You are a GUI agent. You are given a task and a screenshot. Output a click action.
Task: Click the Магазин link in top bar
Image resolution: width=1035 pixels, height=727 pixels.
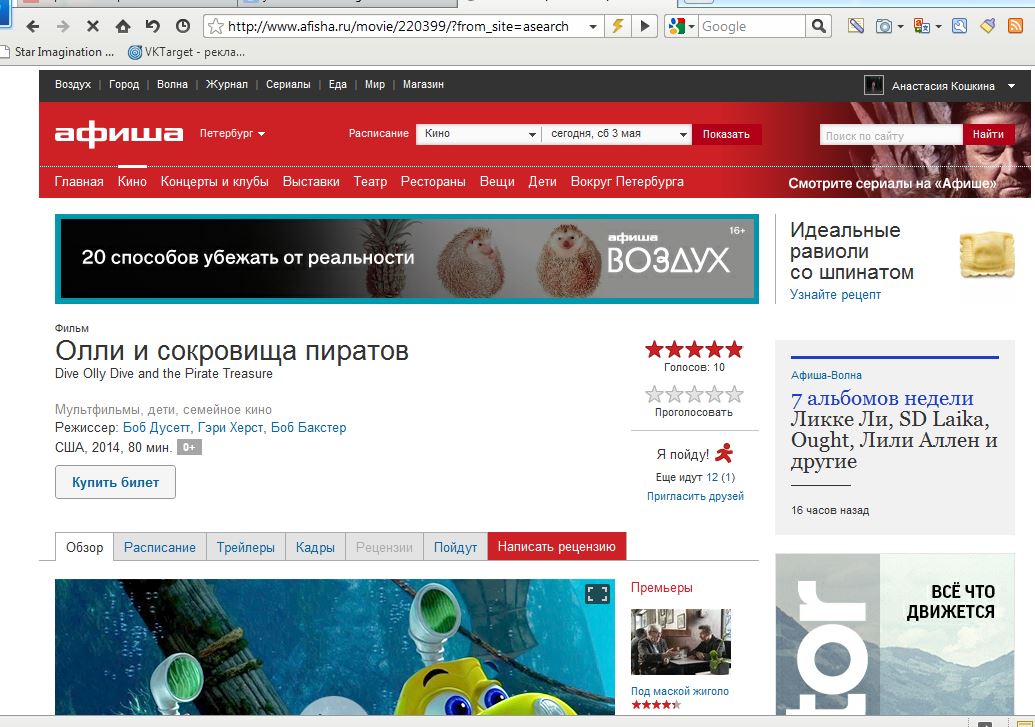(x=423, y=85)
